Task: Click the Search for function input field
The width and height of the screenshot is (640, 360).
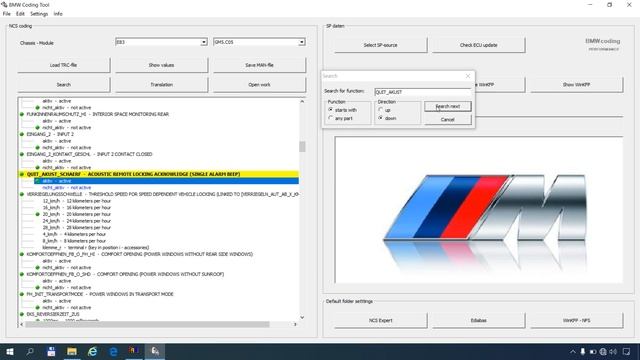Action: 422,92
